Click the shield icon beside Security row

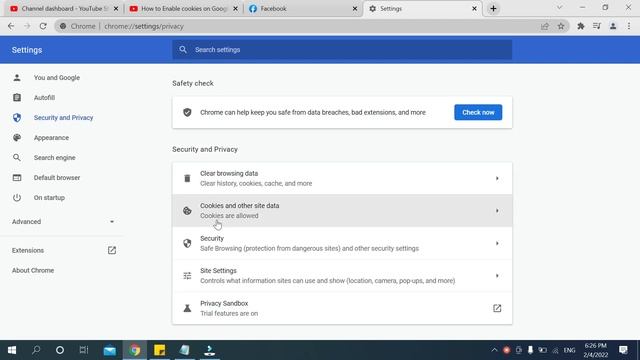click(x=187, y=243)
